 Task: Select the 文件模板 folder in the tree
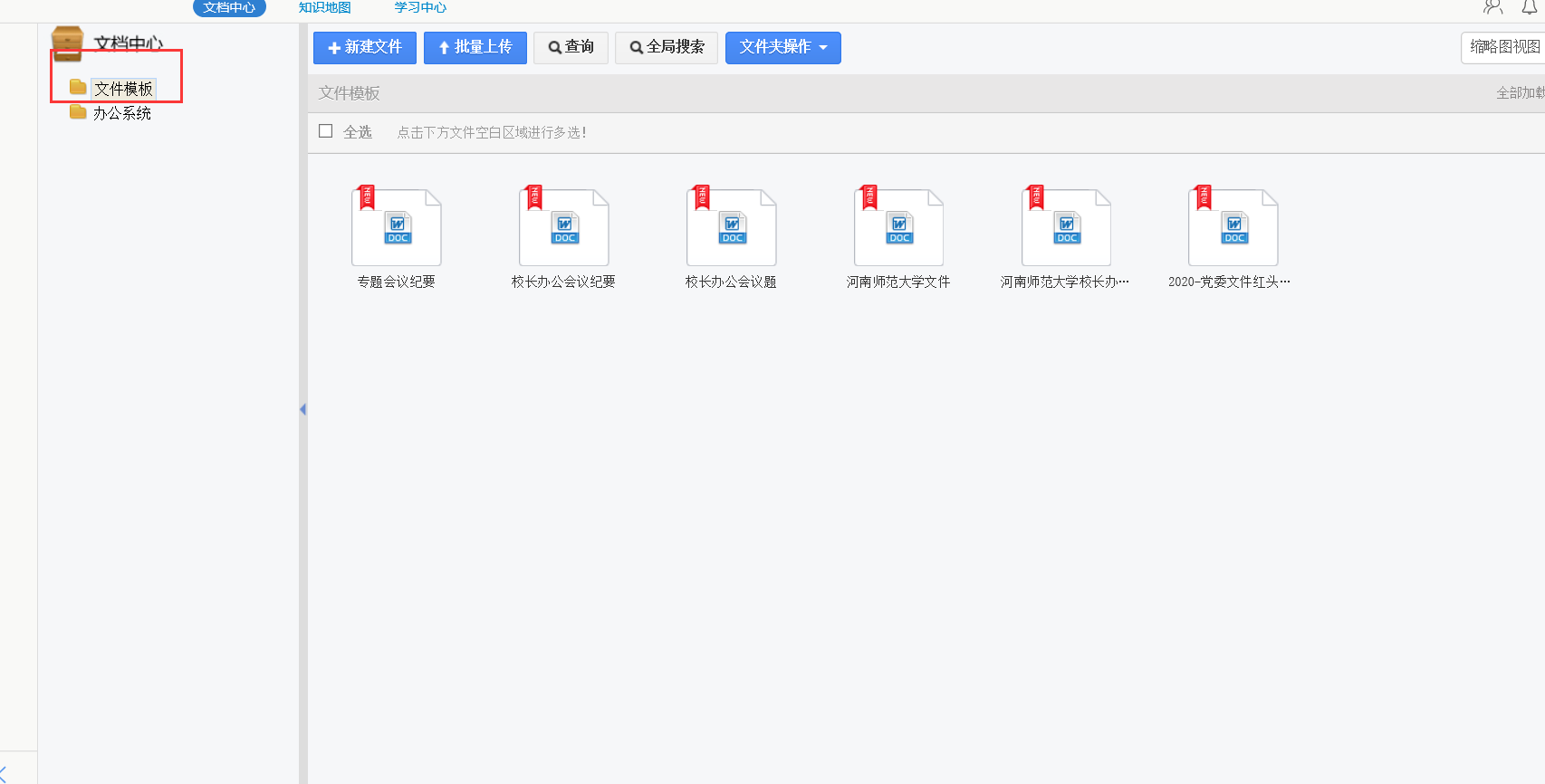click(x=123, y=89)
